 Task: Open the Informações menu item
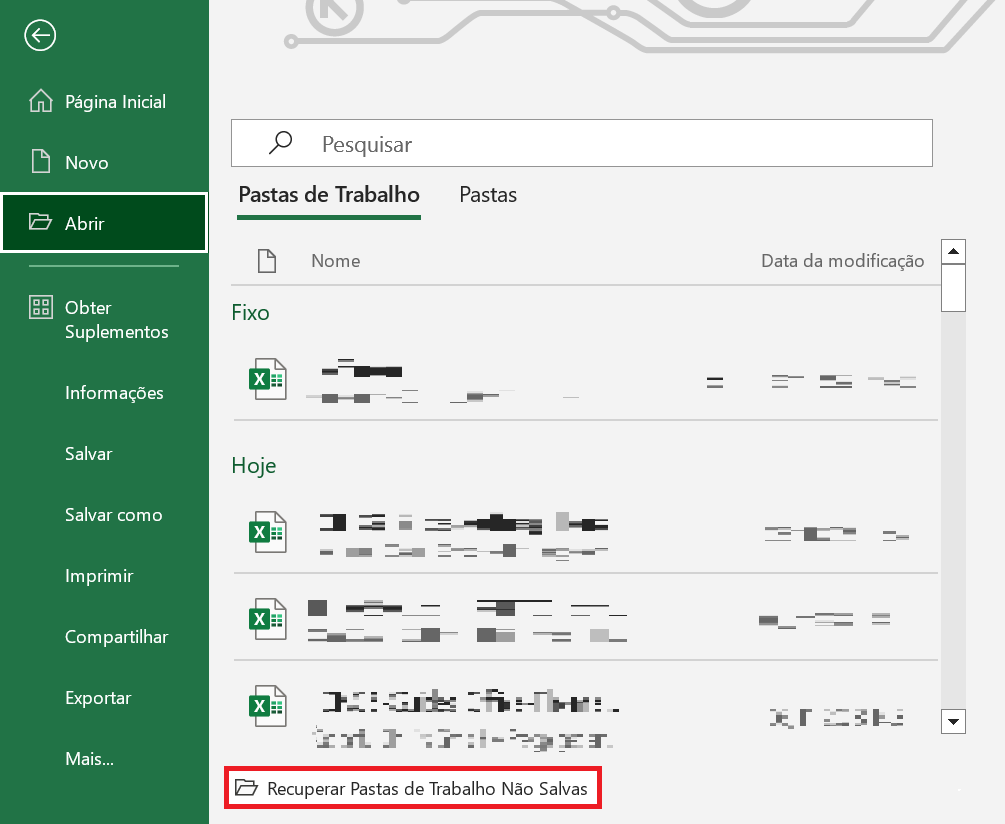114,393
